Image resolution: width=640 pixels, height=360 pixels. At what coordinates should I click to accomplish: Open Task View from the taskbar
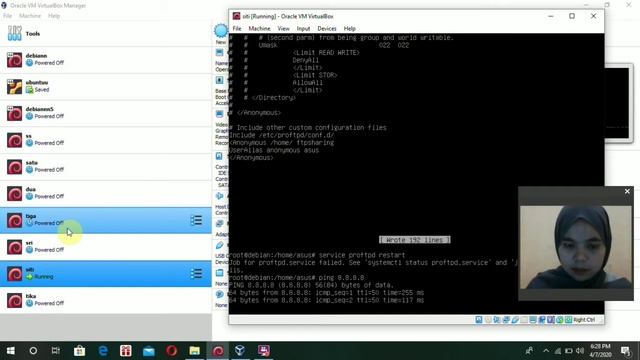click(56, 351)
